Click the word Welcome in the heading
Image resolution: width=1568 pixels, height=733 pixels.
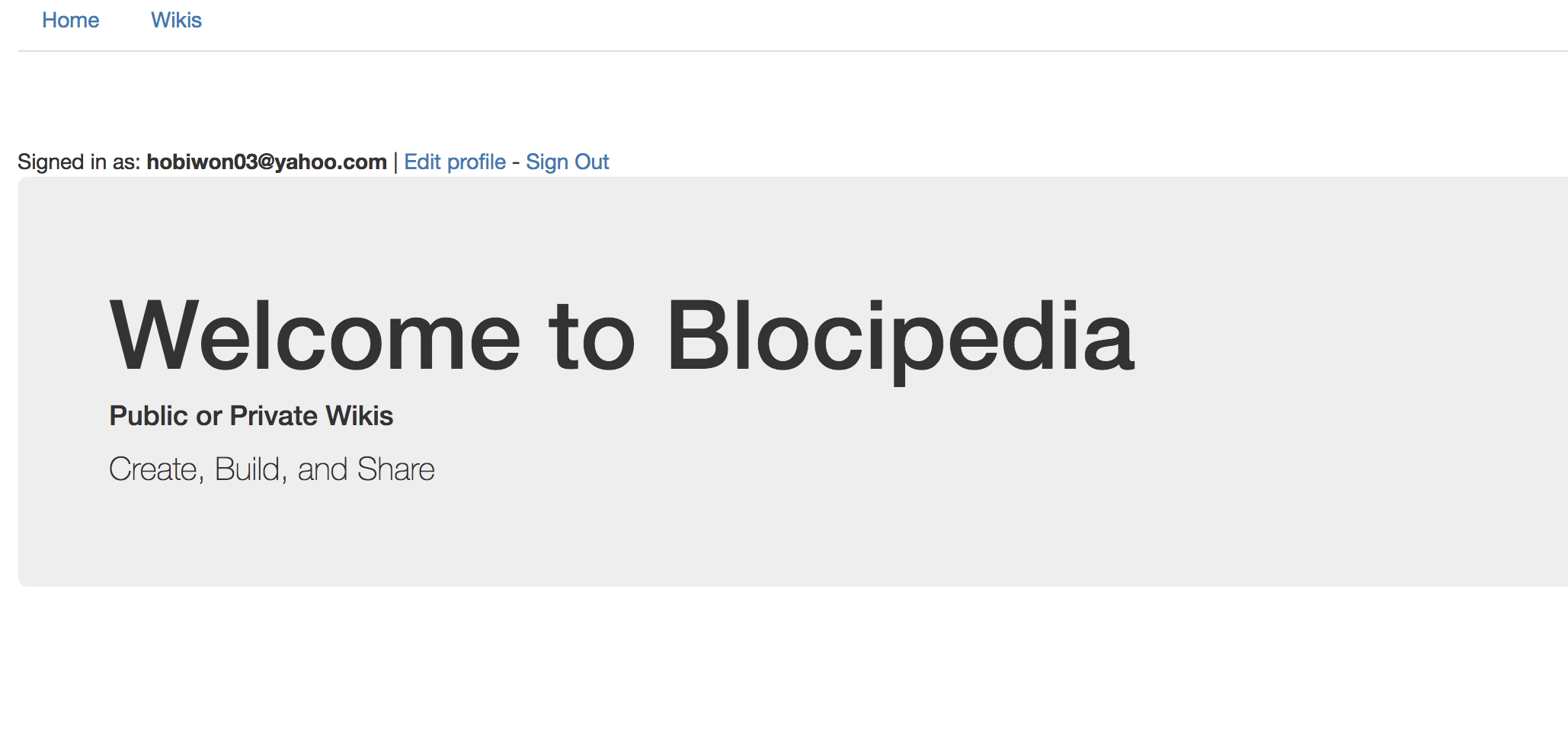(315, 335)
